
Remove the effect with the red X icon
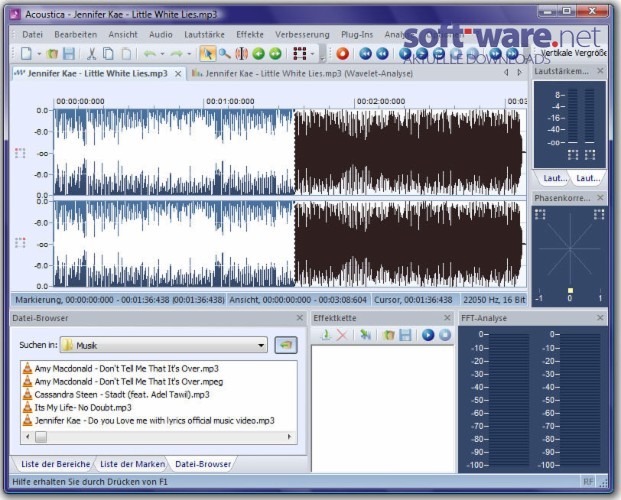coord(342,335)
